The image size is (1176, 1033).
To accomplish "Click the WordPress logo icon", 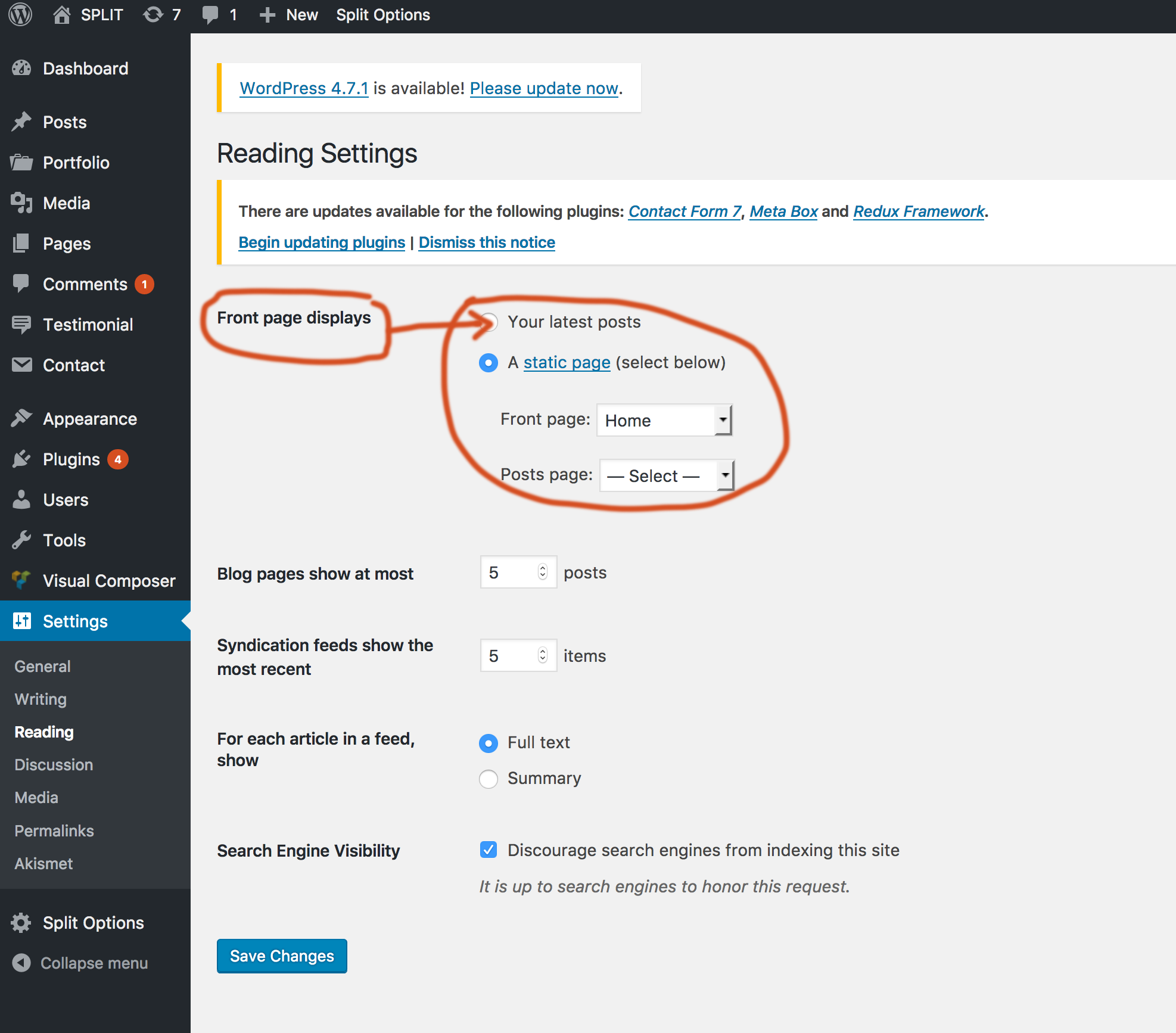I will (20, 14).
